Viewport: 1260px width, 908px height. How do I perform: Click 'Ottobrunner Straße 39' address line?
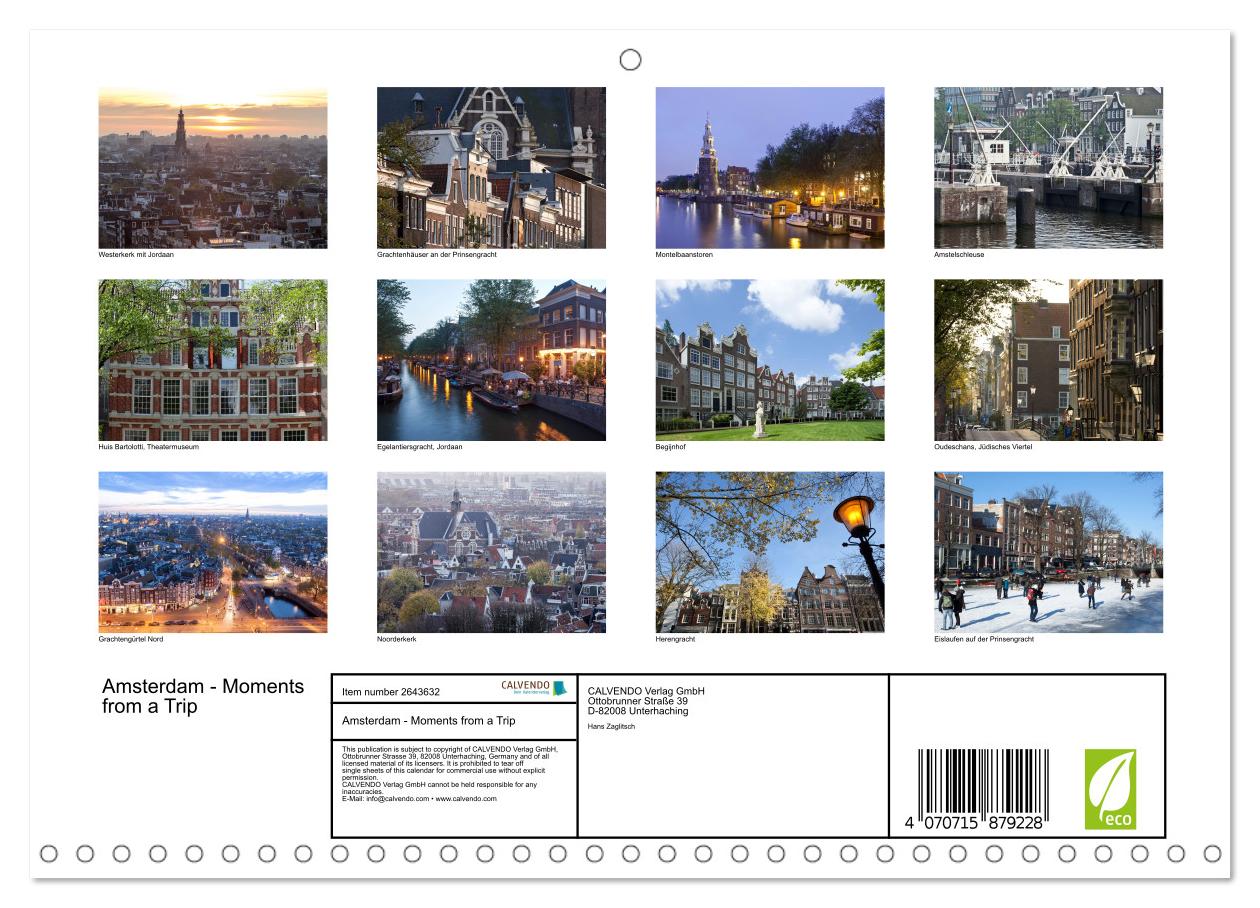(638, 701)
